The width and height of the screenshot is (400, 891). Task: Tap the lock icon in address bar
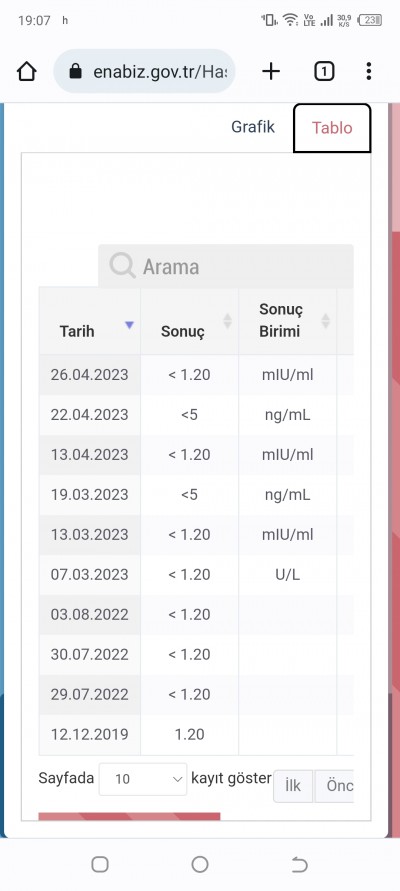pyautogui.click(x=75, y=72)
